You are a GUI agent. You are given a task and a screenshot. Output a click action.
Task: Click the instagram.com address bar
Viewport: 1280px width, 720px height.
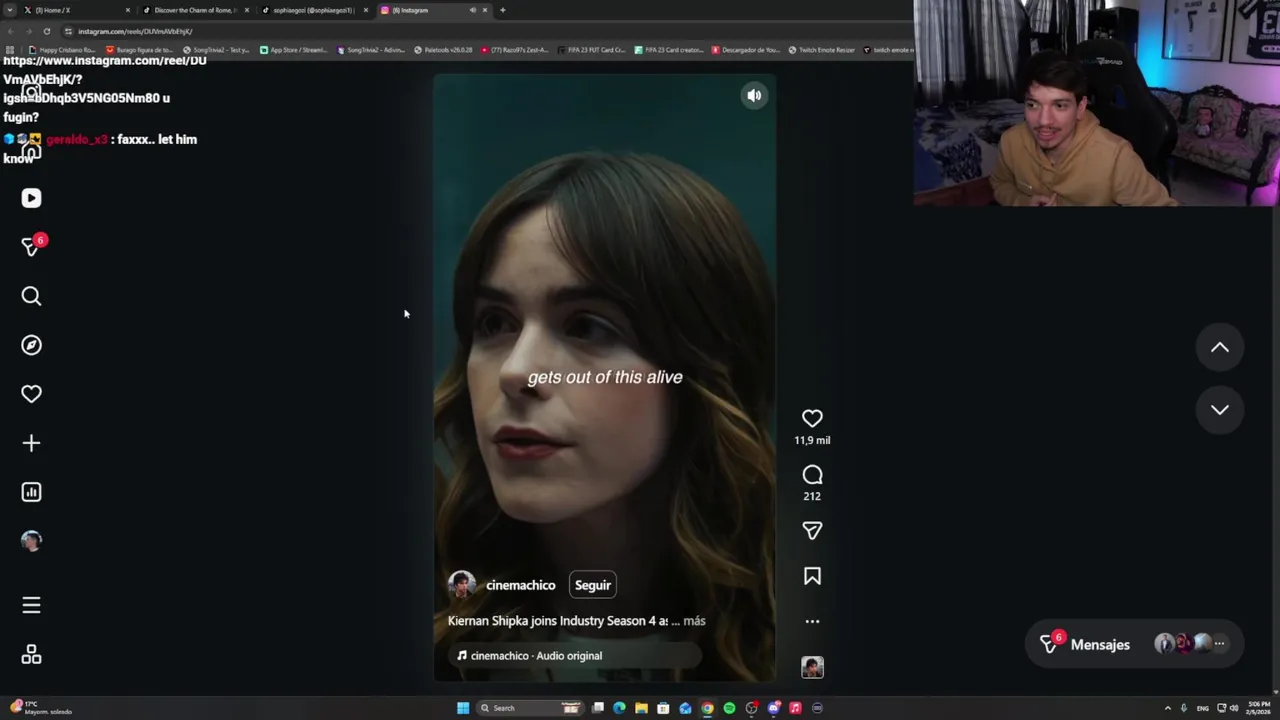pyautogui.click(x=480, y=31)
